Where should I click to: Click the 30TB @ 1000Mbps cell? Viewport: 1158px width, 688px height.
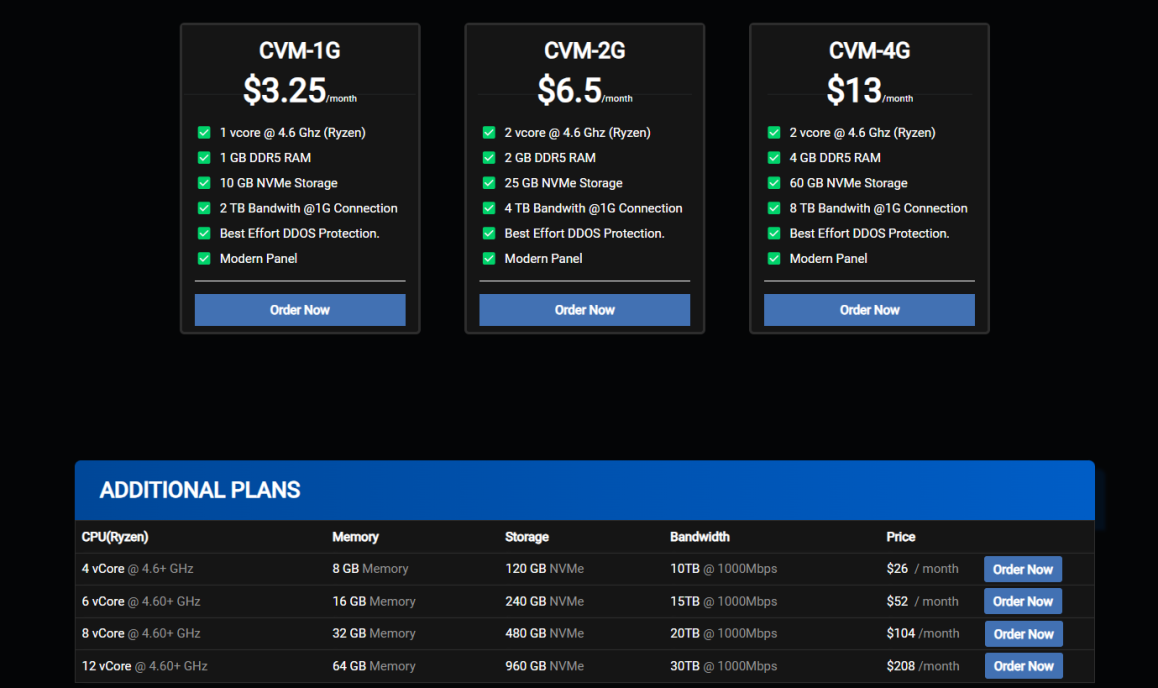coord(724,666)
